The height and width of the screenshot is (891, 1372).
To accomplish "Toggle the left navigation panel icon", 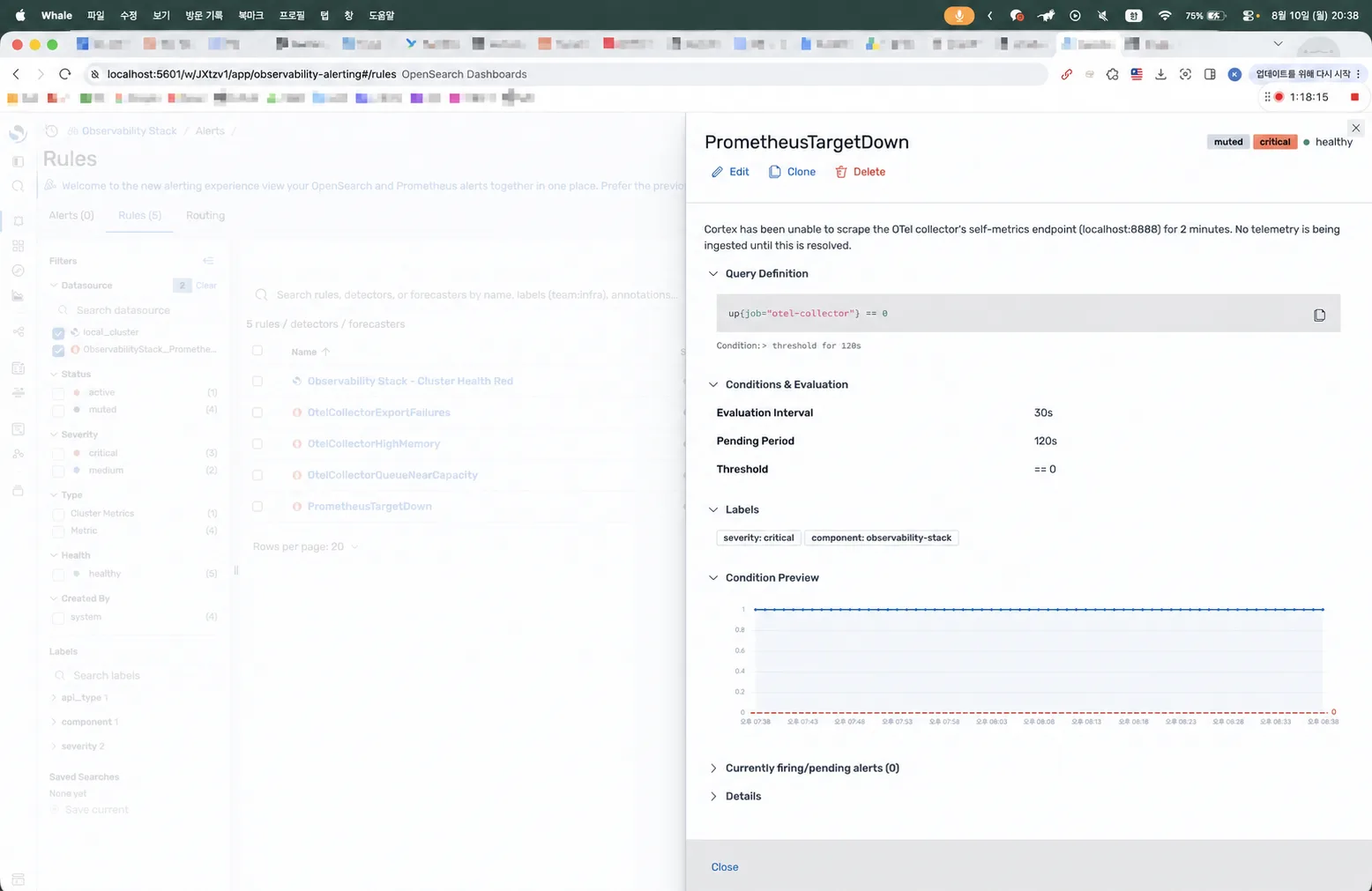I will (x=18, y=162).
